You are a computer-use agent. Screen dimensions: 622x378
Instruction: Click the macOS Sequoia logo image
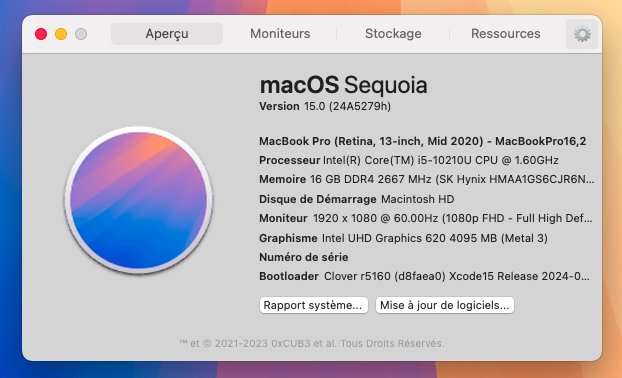[138, 200]
